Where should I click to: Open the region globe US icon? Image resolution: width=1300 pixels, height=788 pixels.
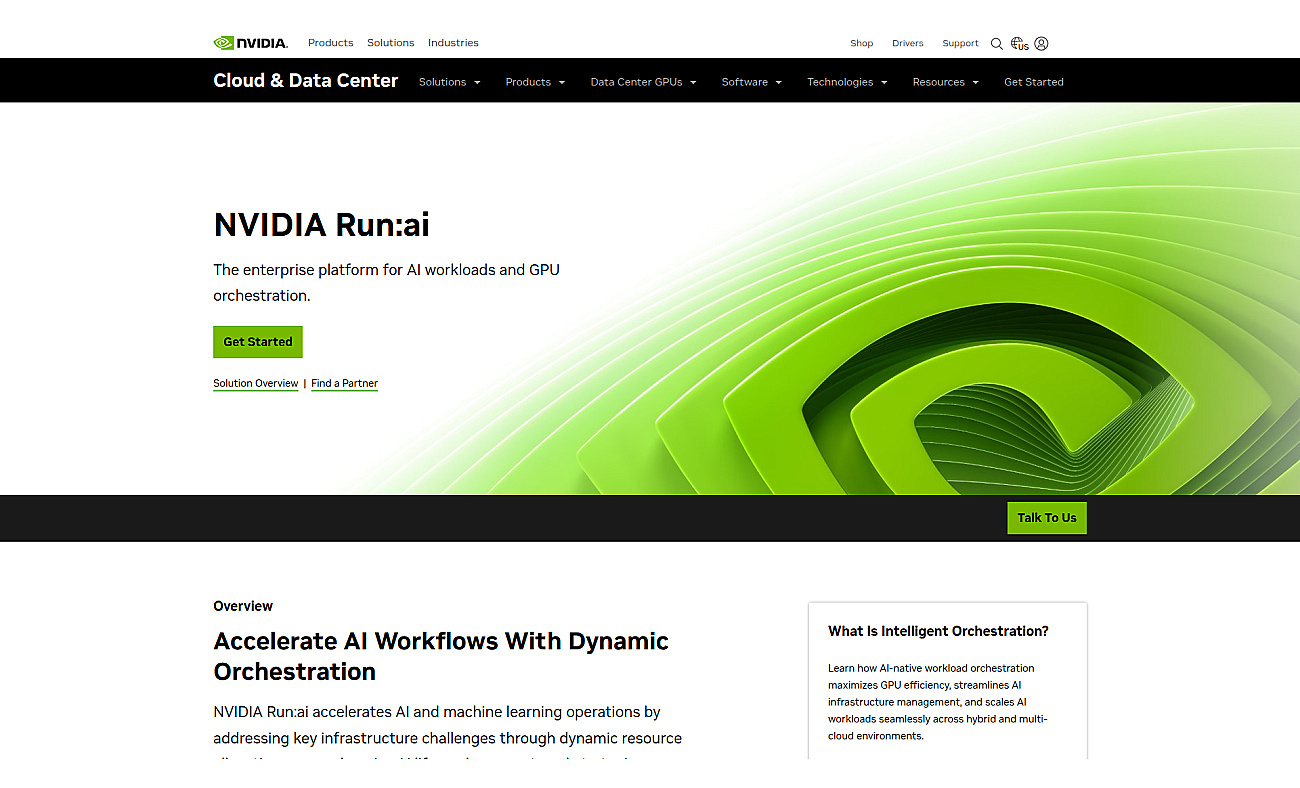(x=1019, y=43)
